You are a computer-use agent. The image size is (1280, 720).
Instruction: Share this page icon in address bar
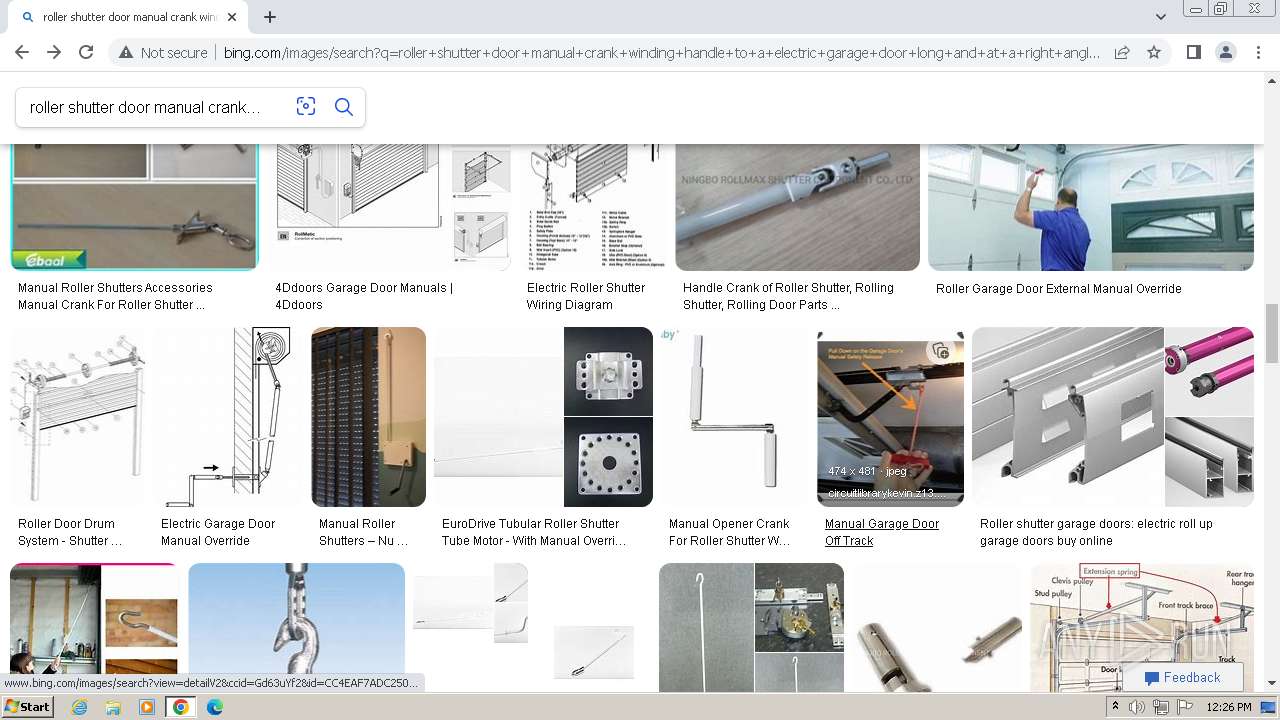(1122, 52)
